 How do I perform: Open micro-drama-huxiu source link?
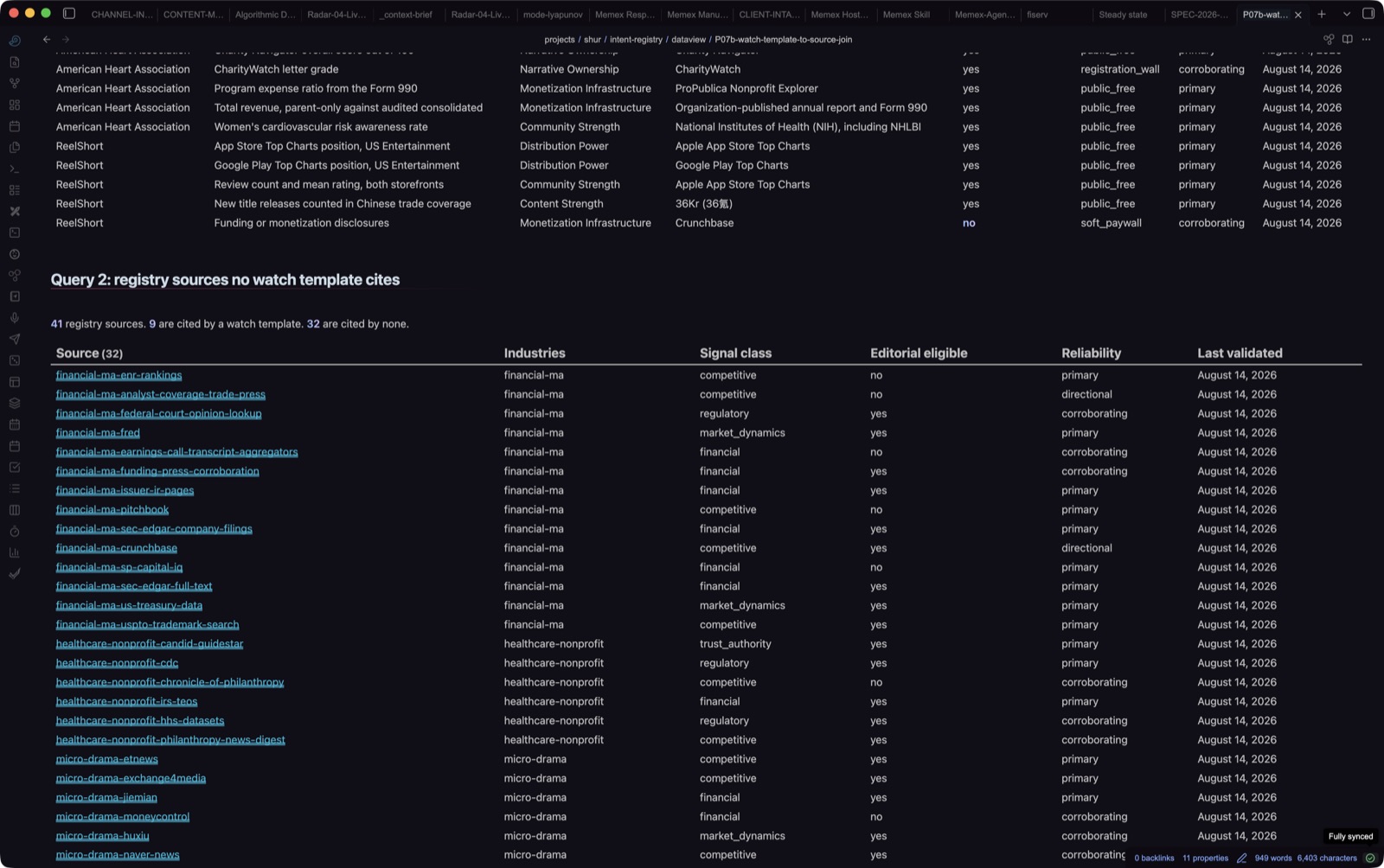pos(102,836)
